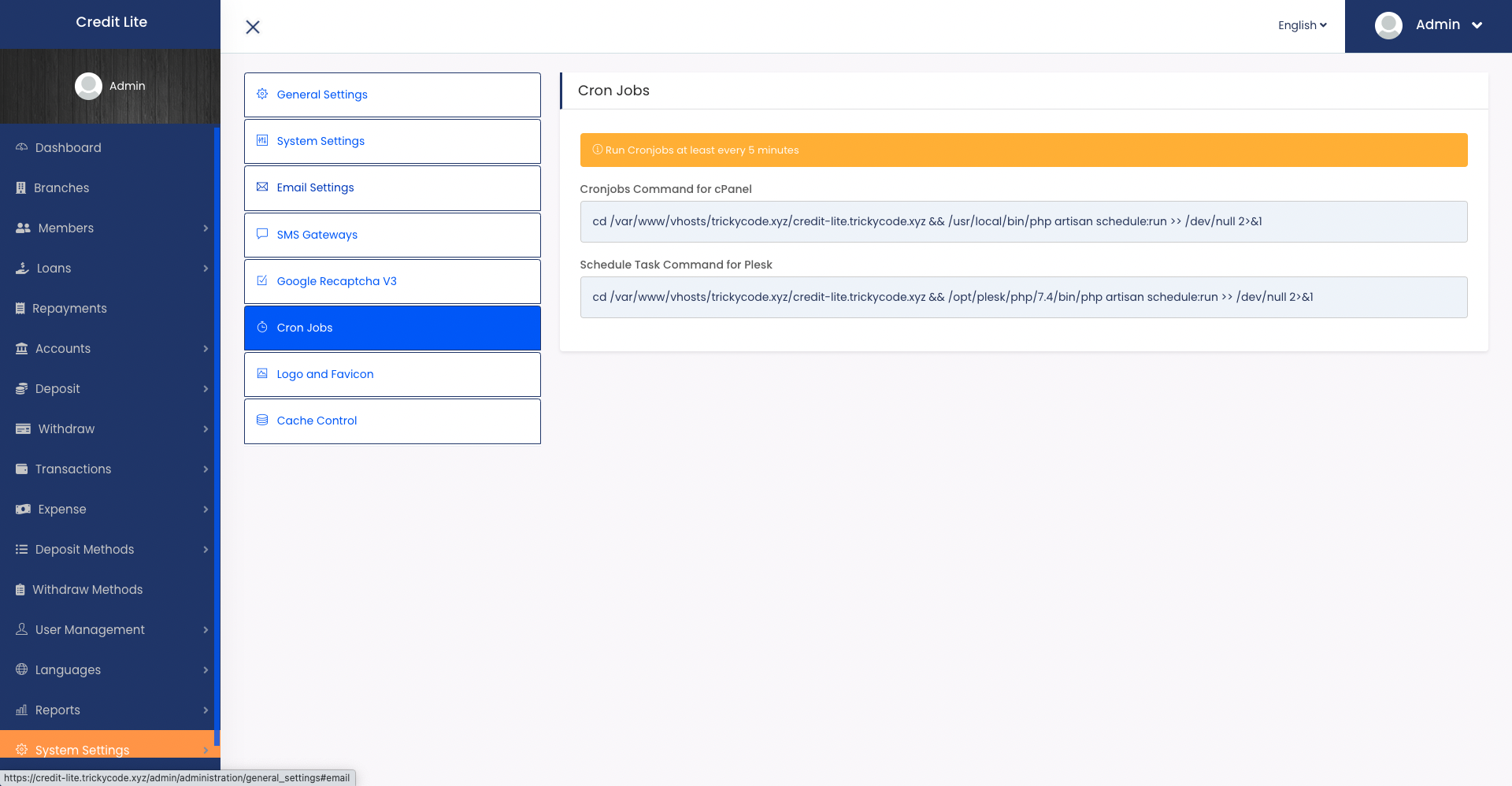Open the Cache Control tab
Screen dimensions: 1512x786
click(392, 421)
